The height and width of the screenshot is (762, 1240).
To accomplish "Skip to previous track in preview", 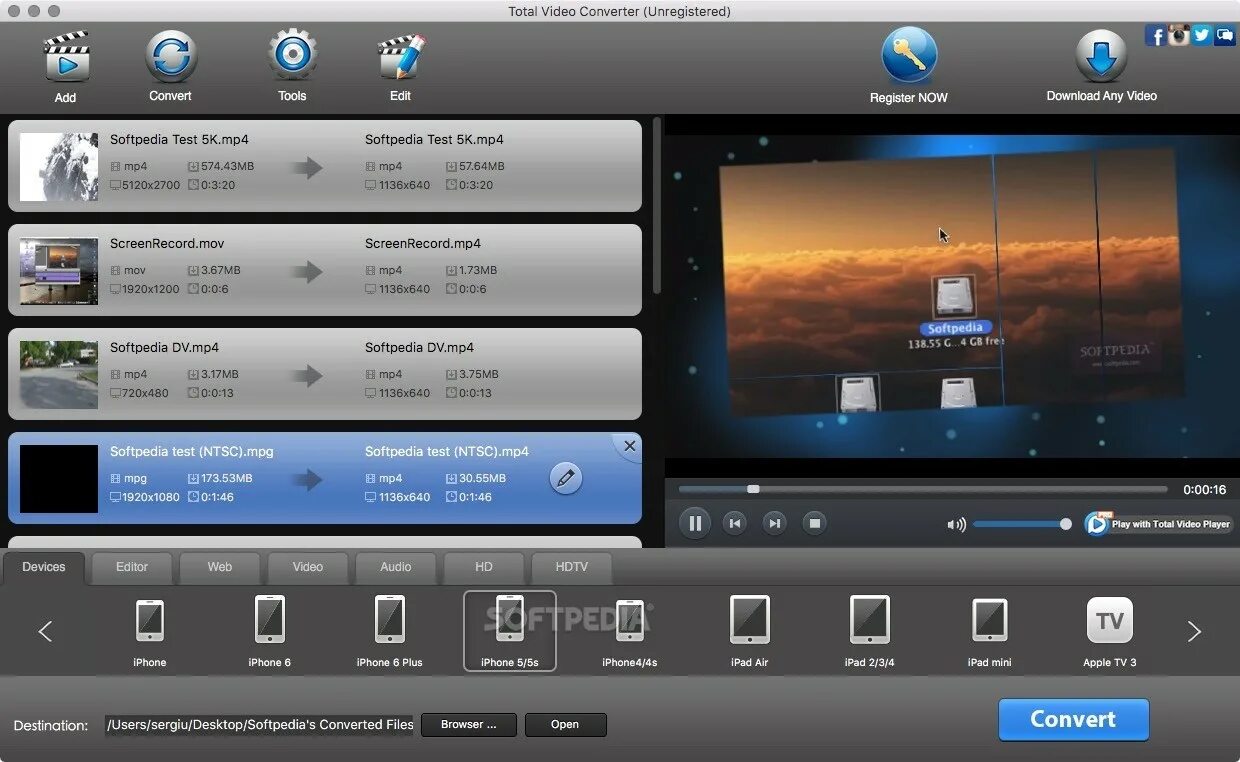I will pos(735,523).
